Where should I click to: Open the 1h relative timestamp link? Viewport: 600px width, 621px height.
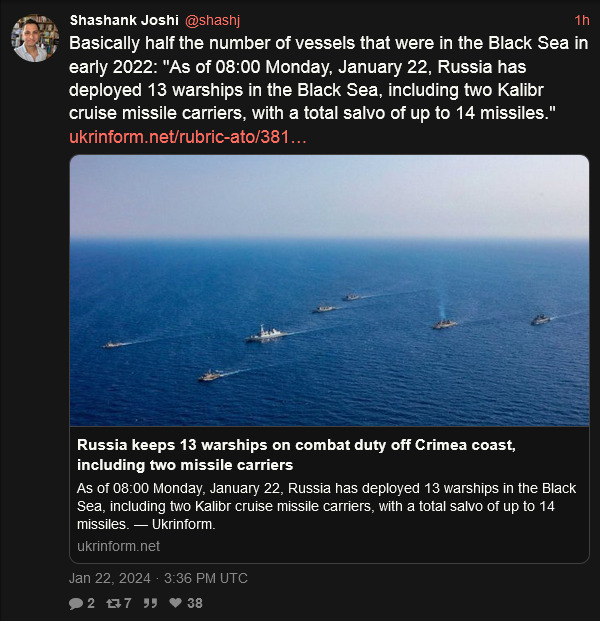(582, 20)
